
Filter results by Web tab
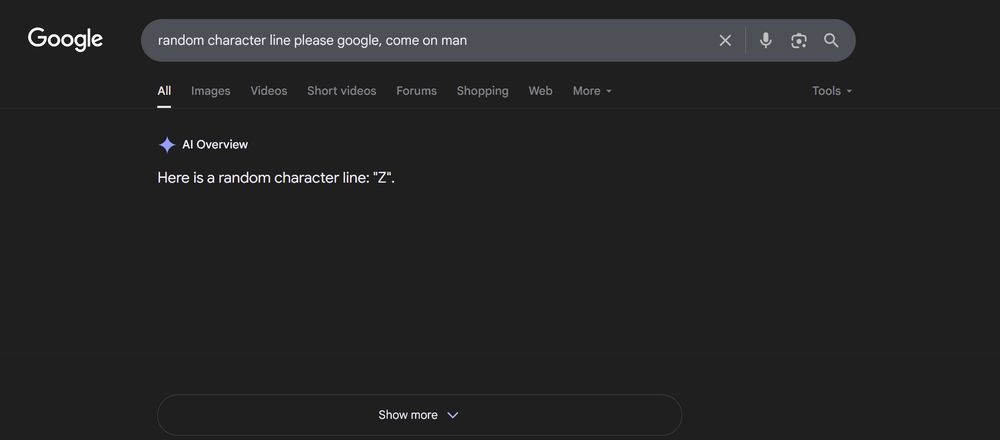[x=540, y=91]
